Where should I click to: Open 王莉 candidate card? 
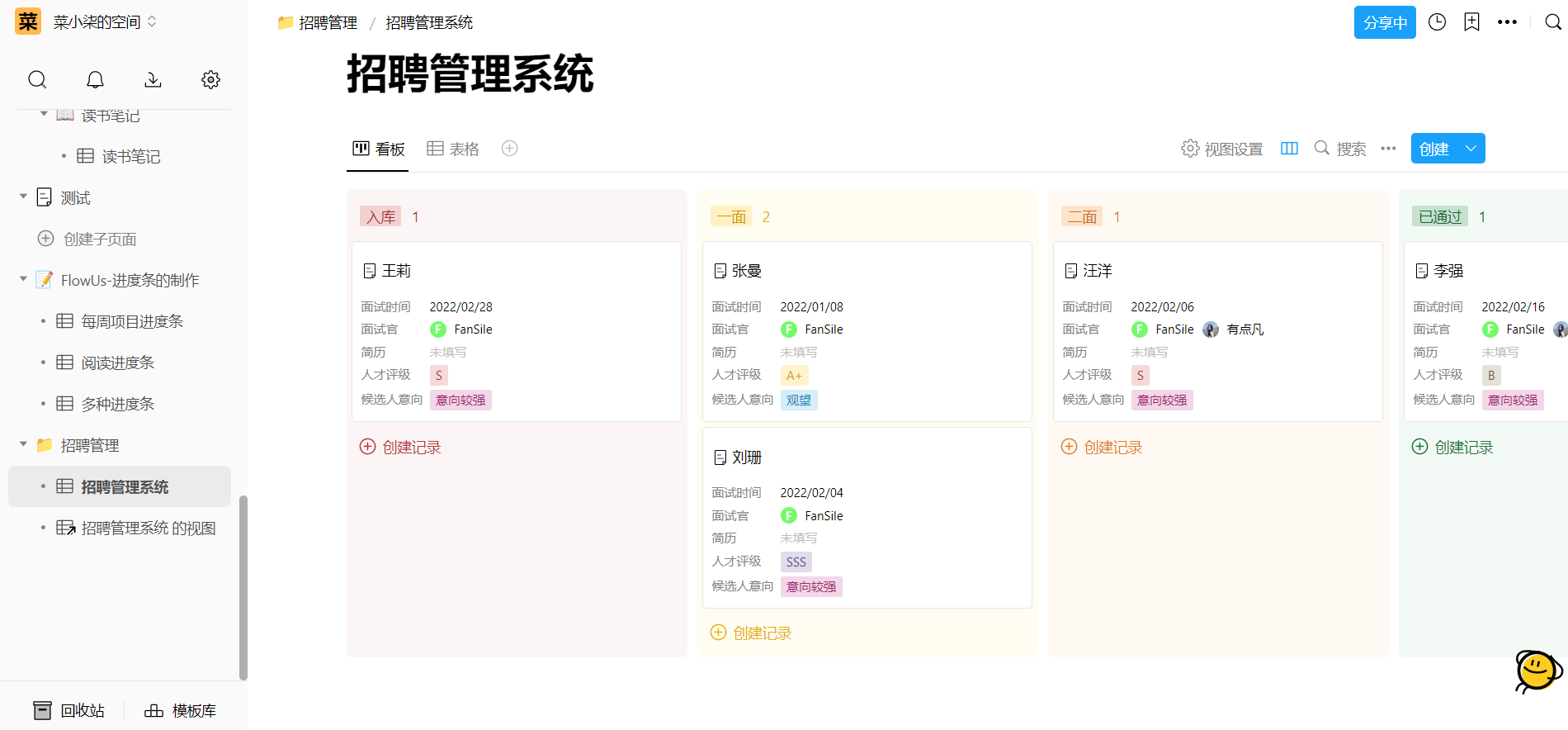pyautogui.click(x=517, y=331)
